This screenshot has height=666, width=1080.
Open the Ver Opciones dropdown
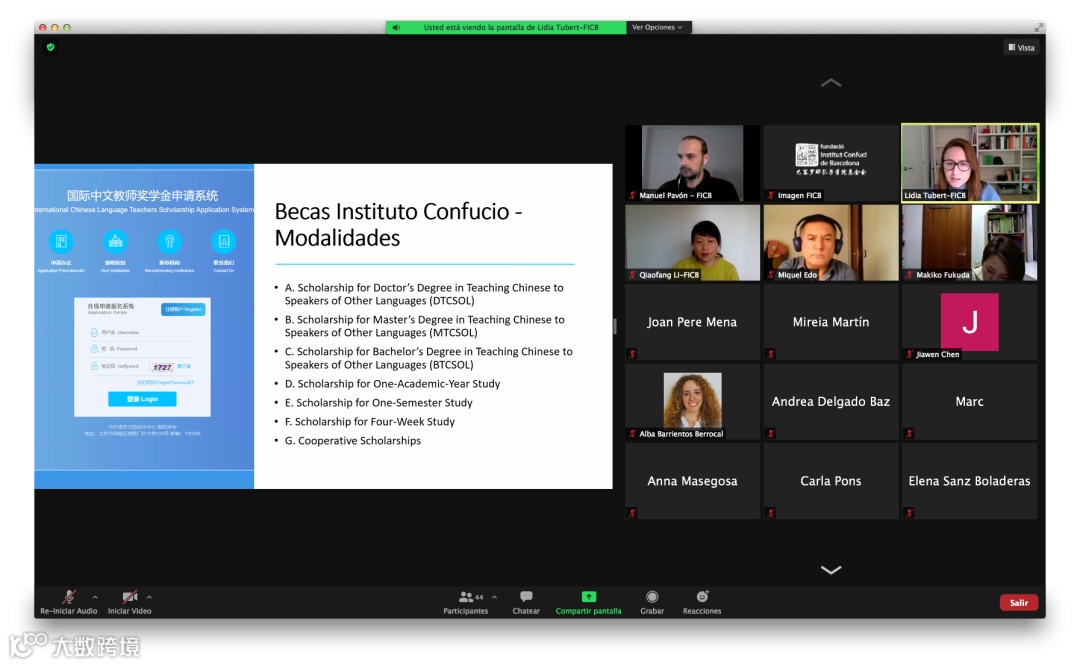click(658, 27)
